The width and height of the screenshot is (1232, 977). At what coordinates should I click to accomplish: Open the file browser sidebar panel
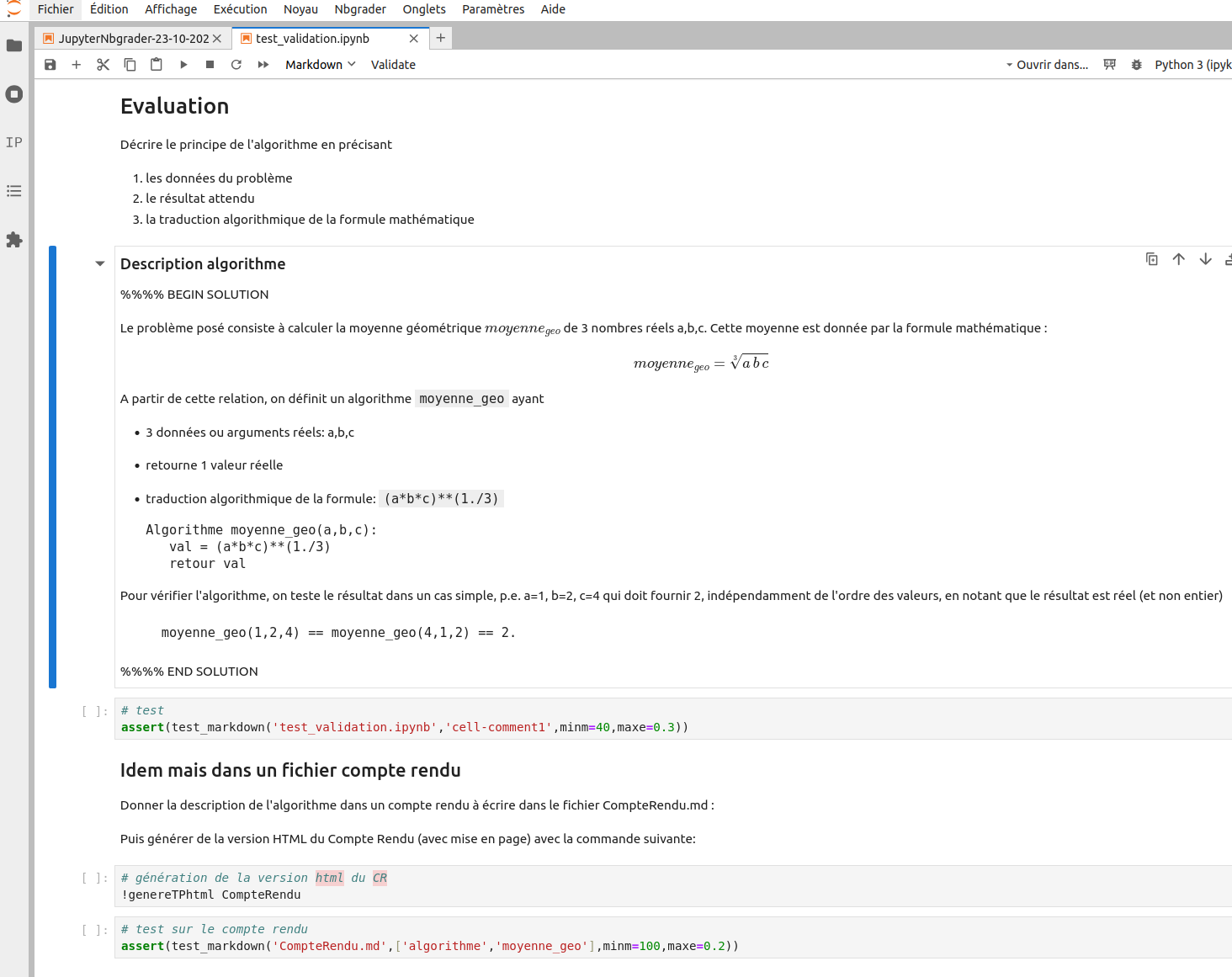14,45
